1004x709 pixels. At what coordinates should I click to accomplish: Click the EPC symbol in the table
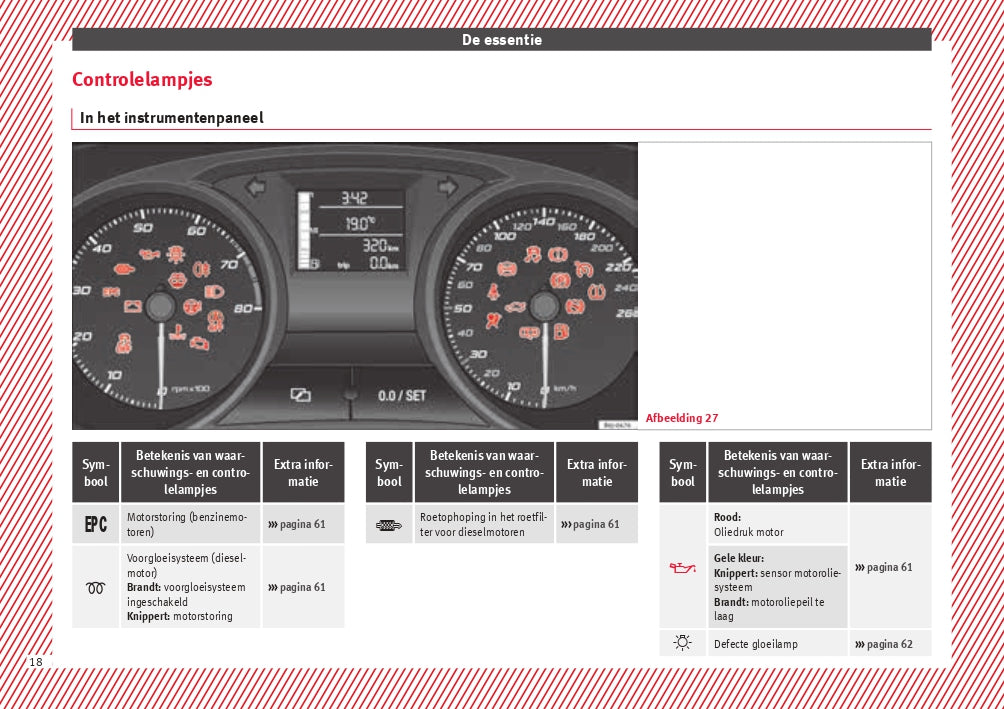96,524
